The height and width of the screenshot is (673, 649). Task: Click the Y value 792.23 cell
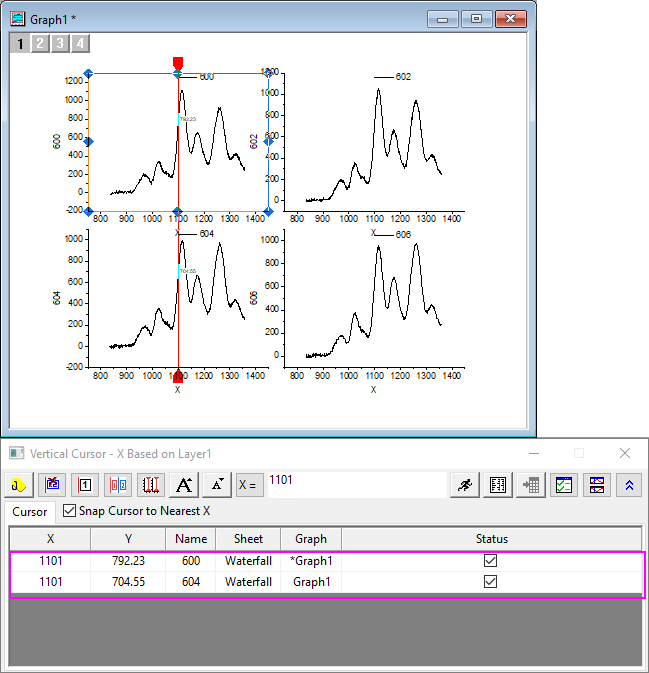128,561
